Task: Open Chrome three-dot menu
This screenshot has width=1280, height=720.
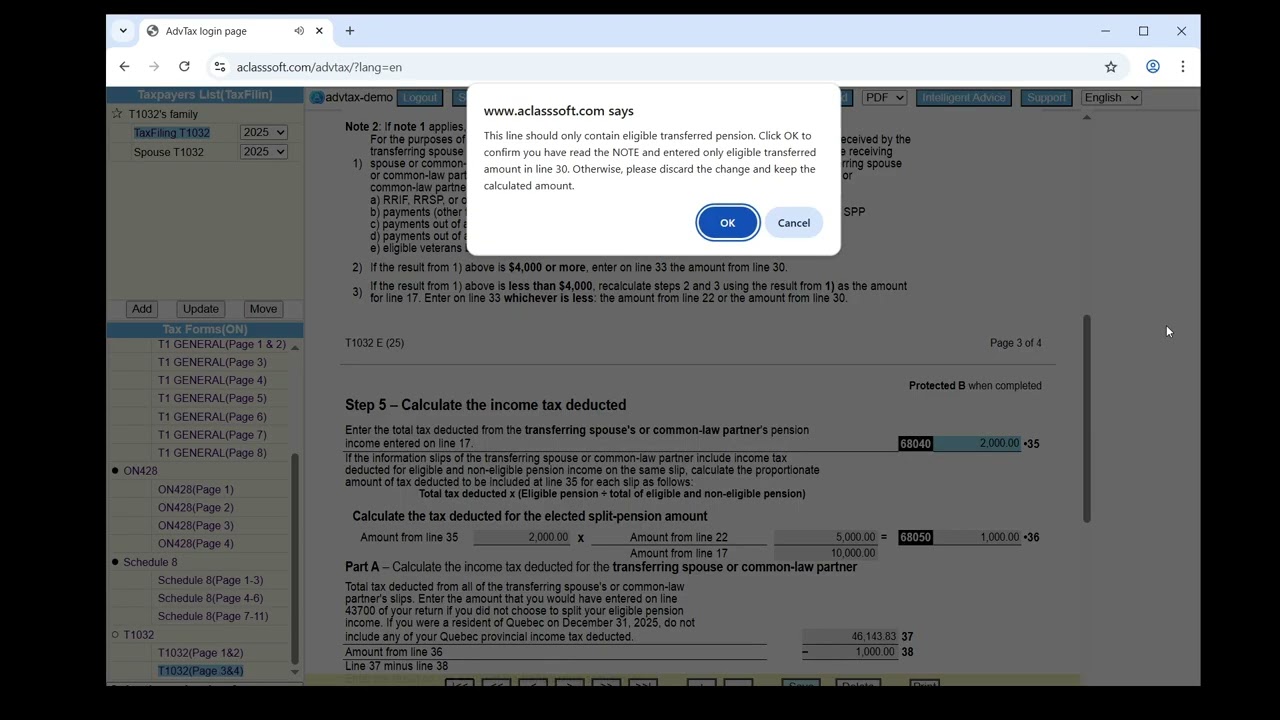Action: click(1183, 67)
